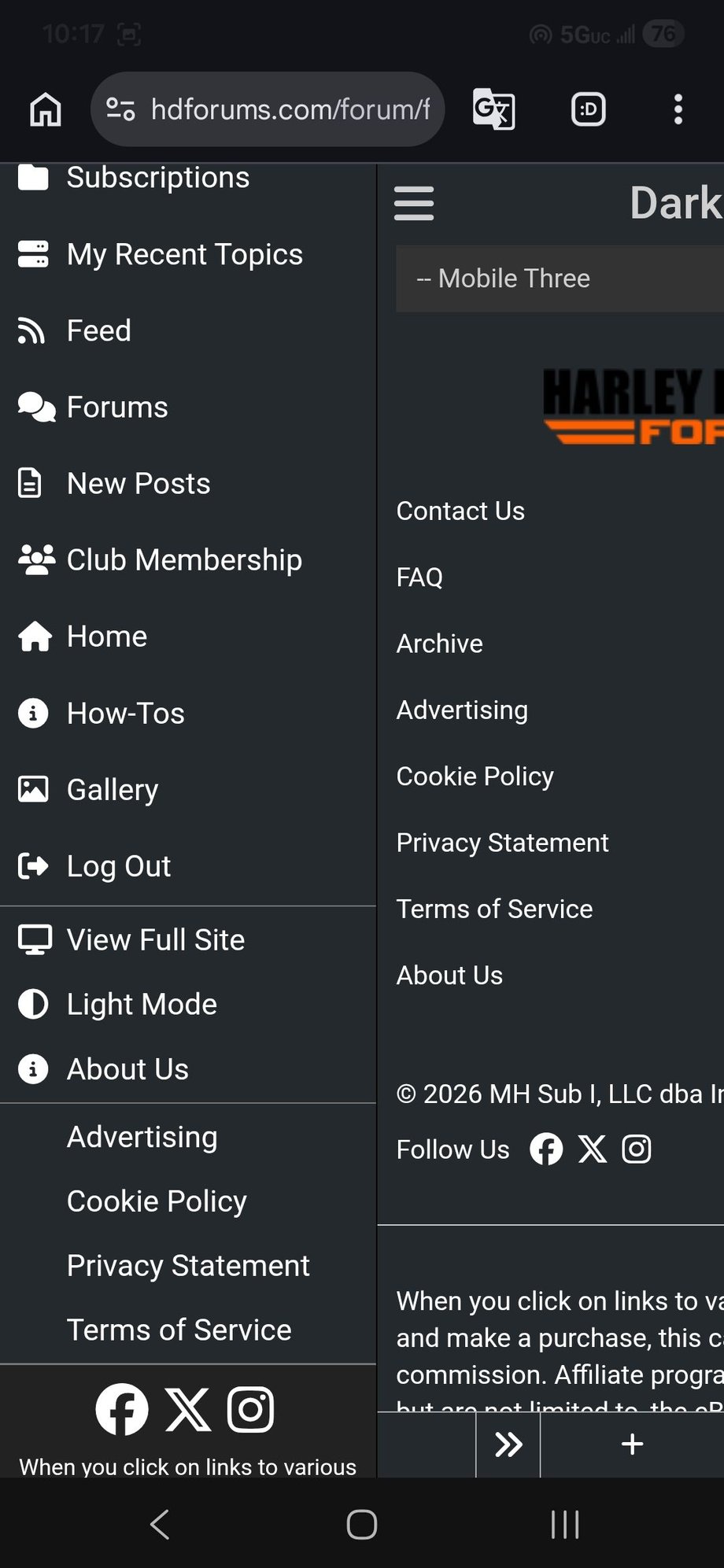Open the Contact Us footer link
This screenshot has width=724, height=1568.
460,511
